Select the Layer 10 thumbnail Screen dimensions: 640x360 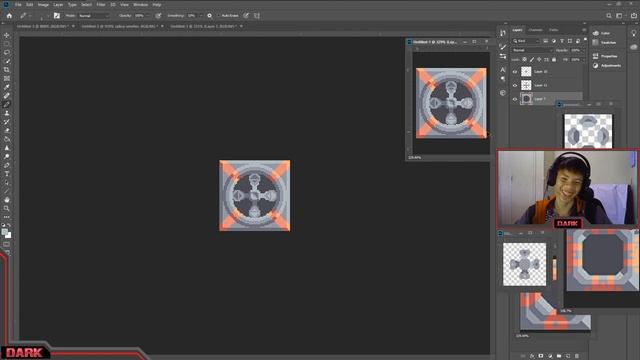click(x=526, y=71)
